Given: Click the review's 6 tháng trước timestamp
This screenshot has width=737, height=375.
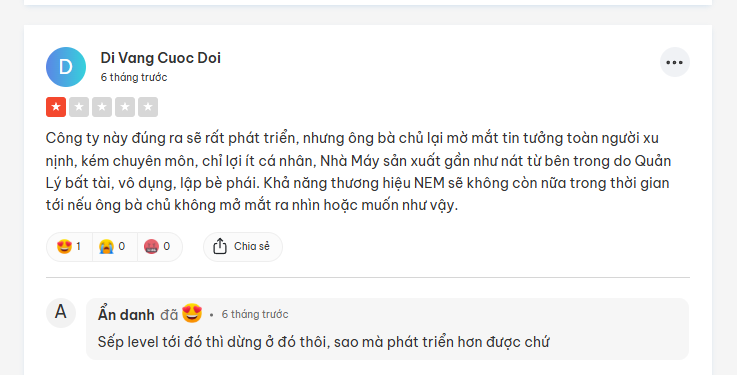Looking at the screenshot, I should coord(134,77).
